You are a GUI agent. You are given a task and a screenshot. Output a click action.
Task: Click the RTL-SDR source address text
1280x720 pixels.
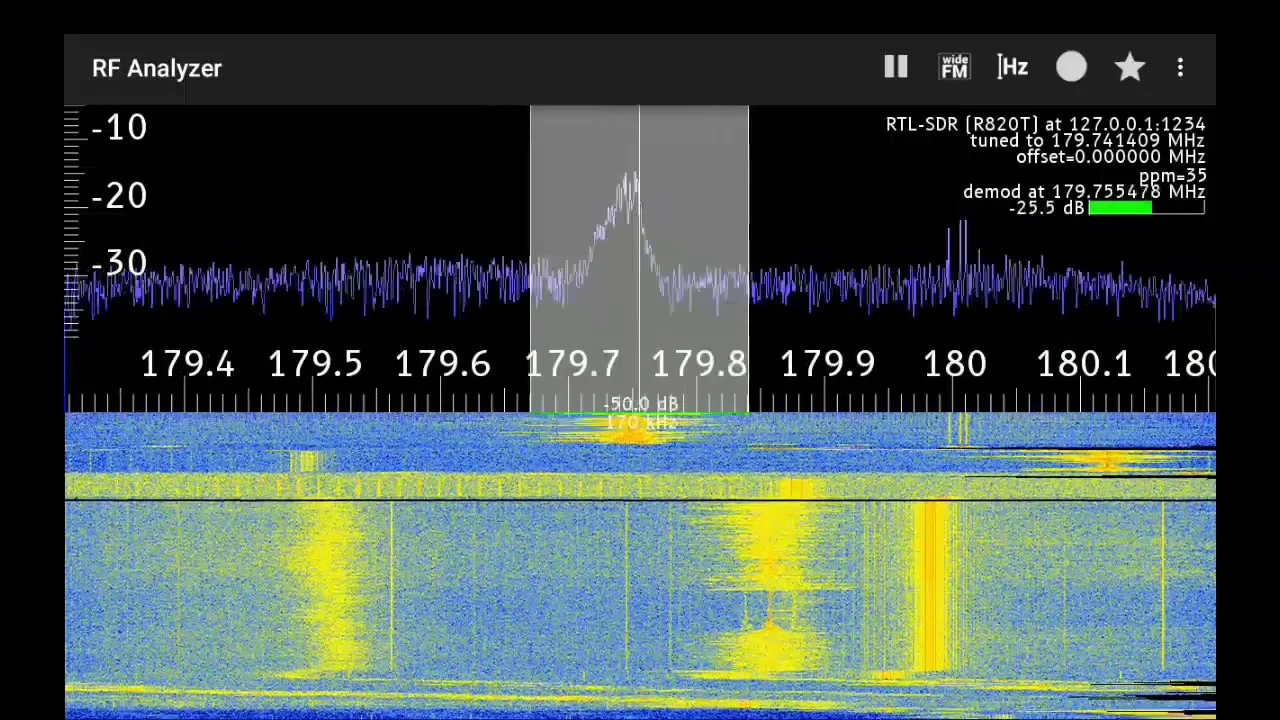(1045, 124)
